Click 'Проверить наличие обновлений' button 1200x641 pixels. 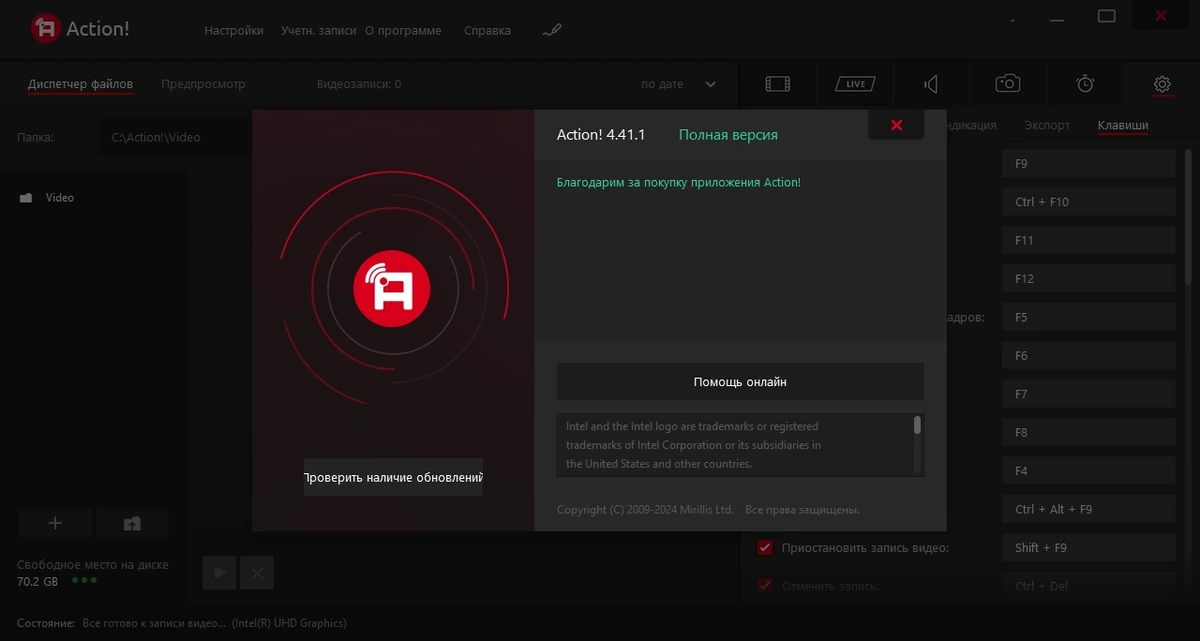tap(393, 478)
